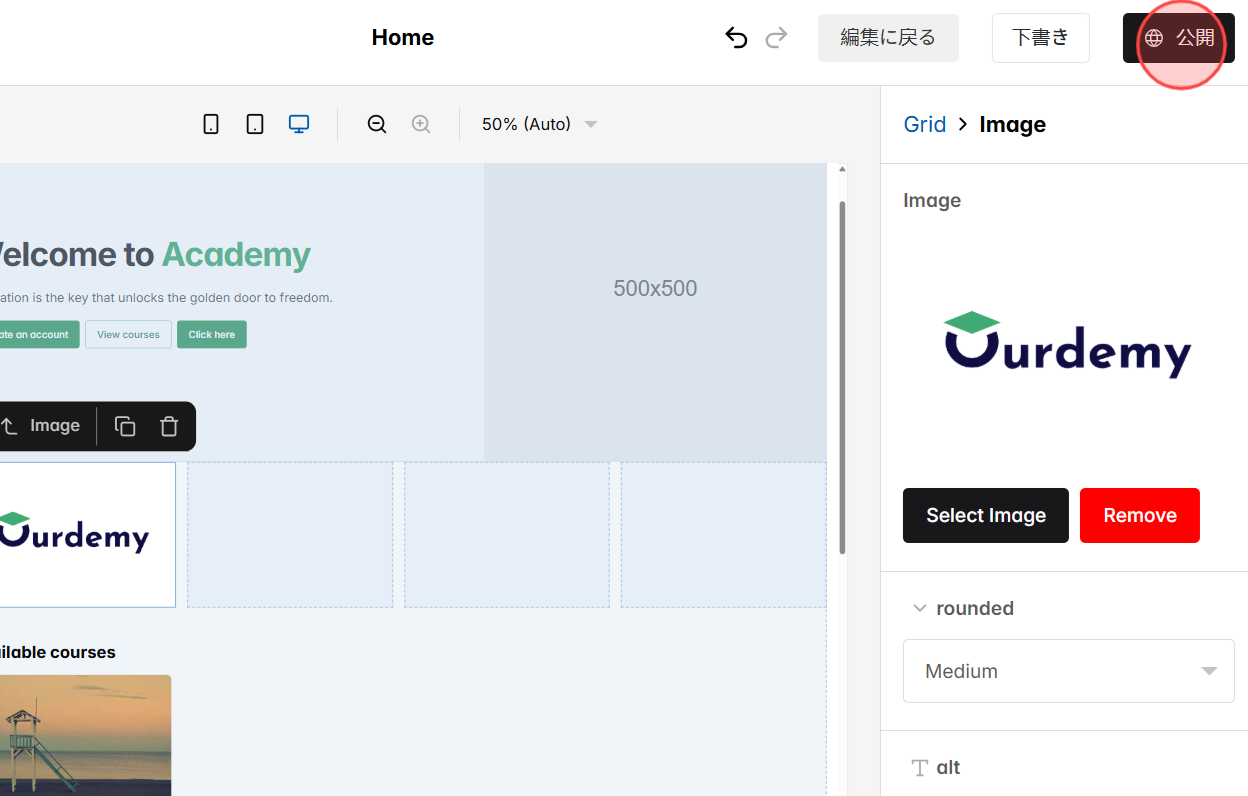Click the Select Image button
The height and width of the screenshot is (796, 1248).
(x=985, y=515)
